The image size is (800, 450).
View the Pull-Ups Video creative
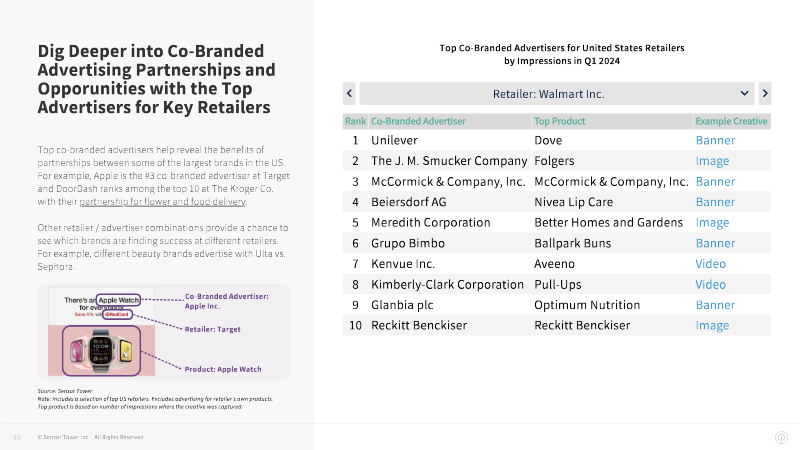coord(710,285)
